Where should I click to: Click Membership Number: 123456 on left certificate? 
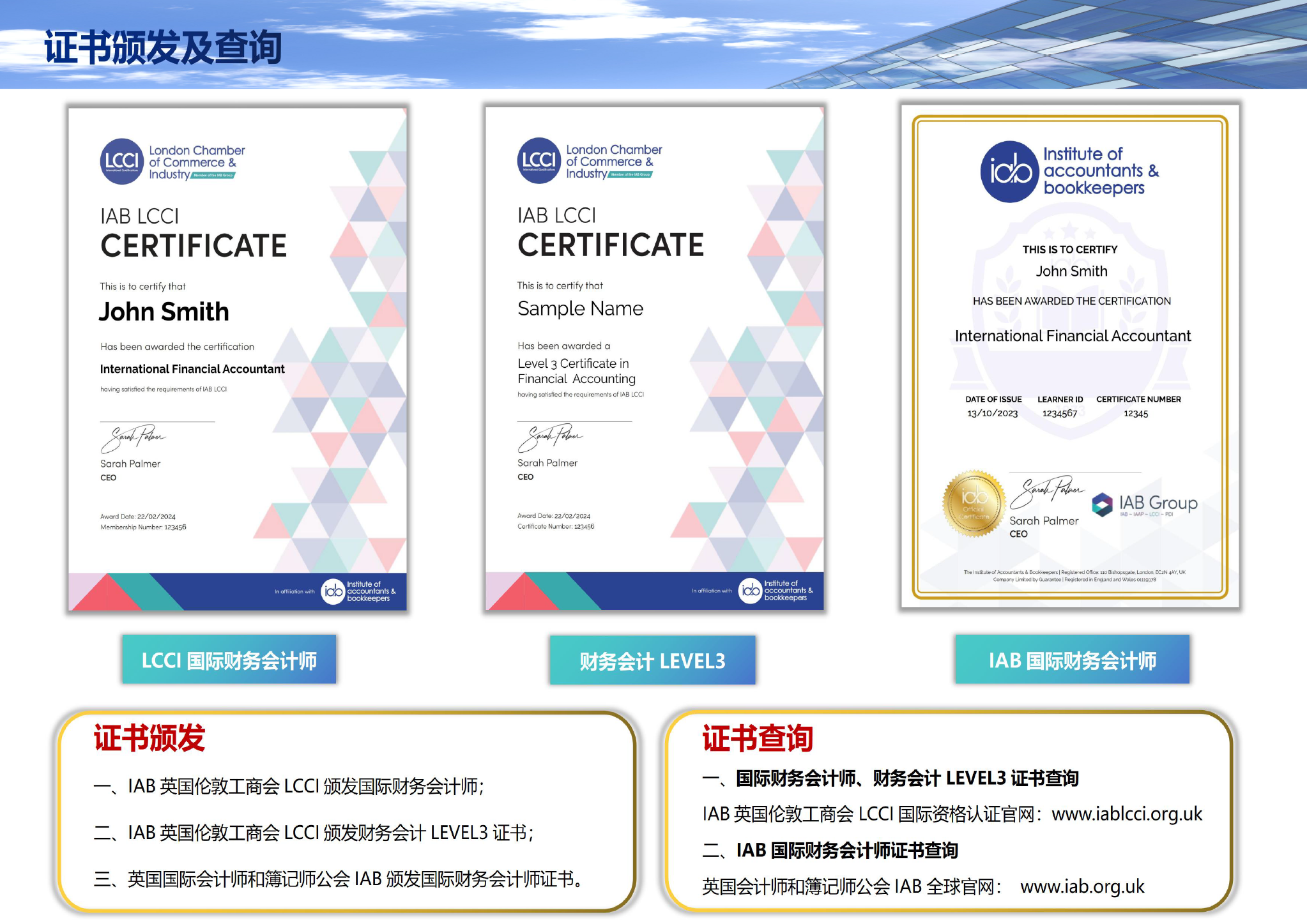(x=143, y=527)
